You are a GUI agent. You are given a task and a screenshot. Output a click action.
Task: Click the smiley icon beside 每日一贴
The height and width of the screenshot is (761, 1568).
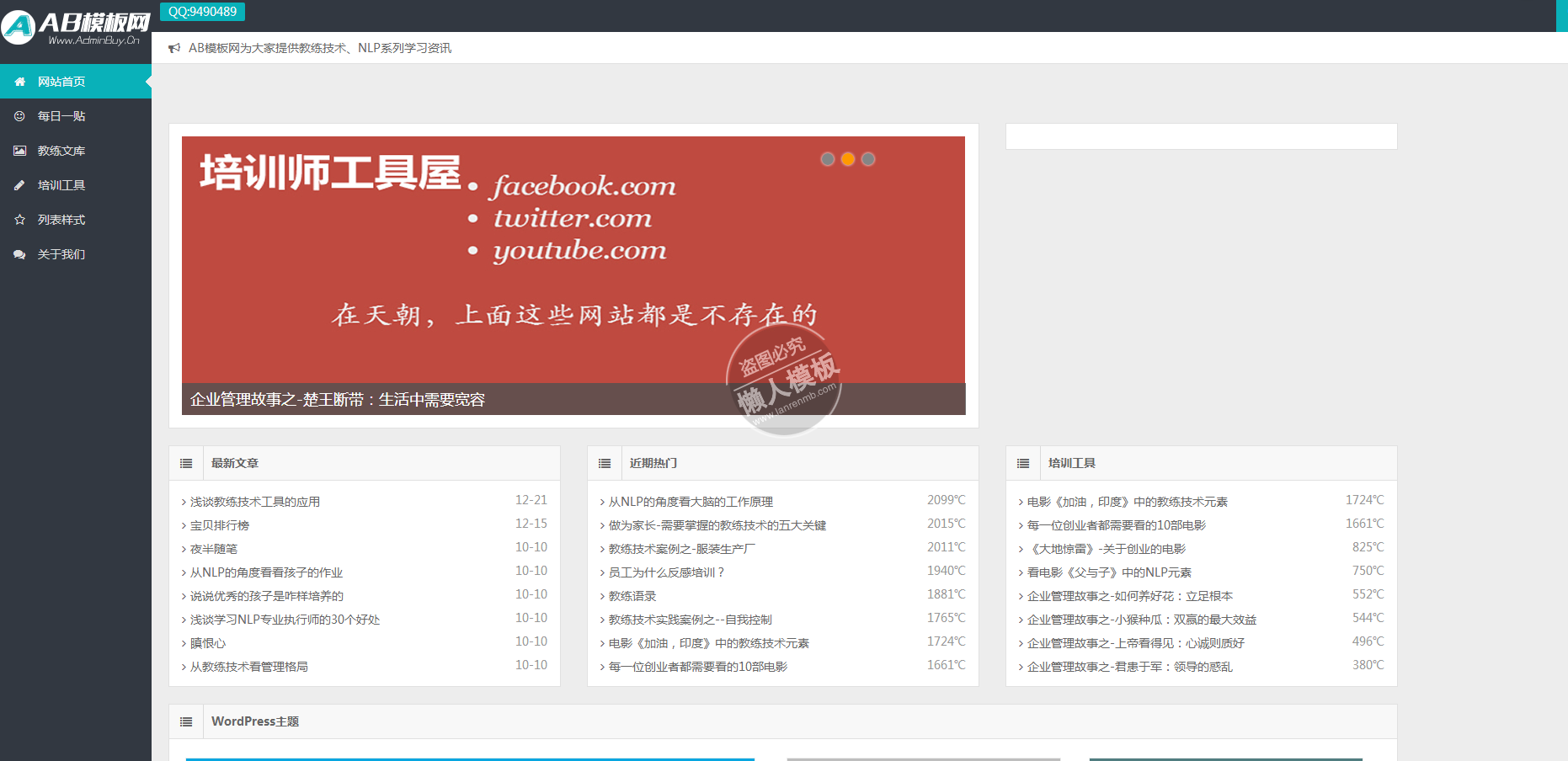(x=19, y=116)
